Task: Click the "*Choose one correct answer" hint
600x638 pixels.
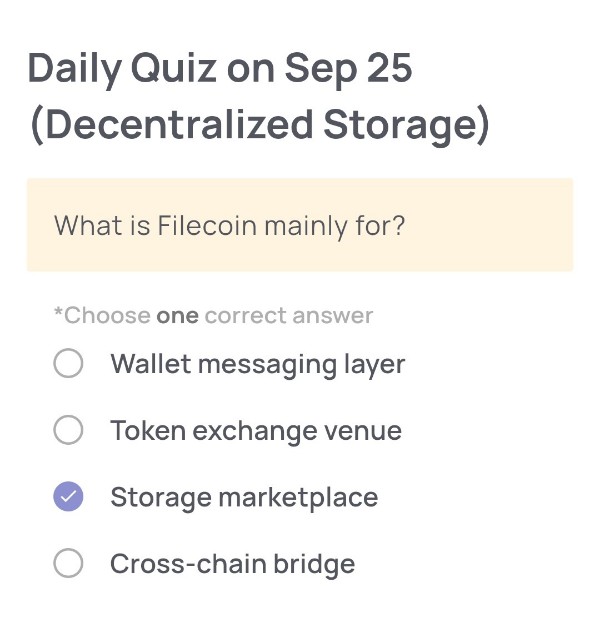Action: [213, 316]
